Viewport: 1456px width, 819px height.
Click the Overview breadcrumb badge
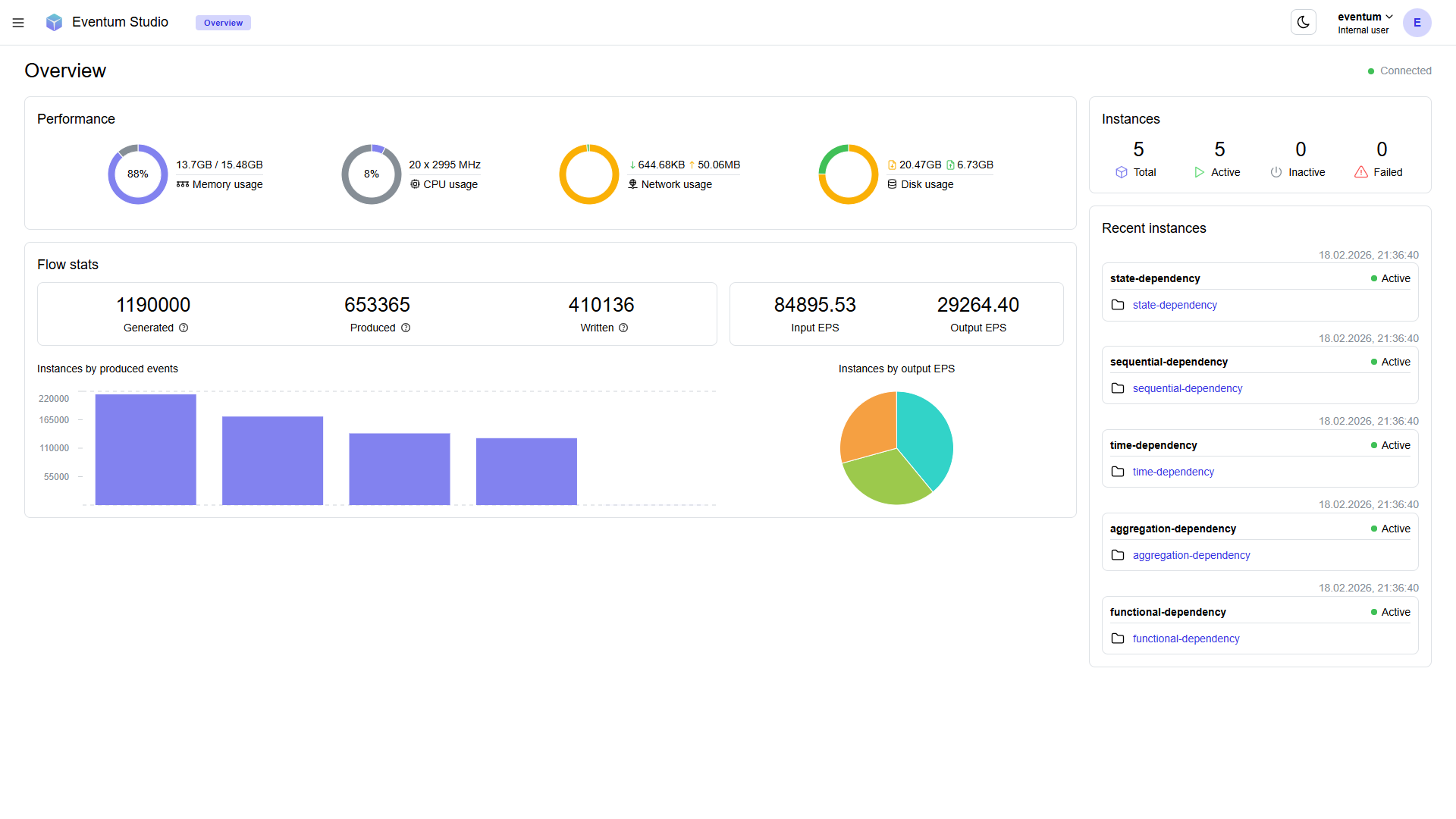[223, 23]
